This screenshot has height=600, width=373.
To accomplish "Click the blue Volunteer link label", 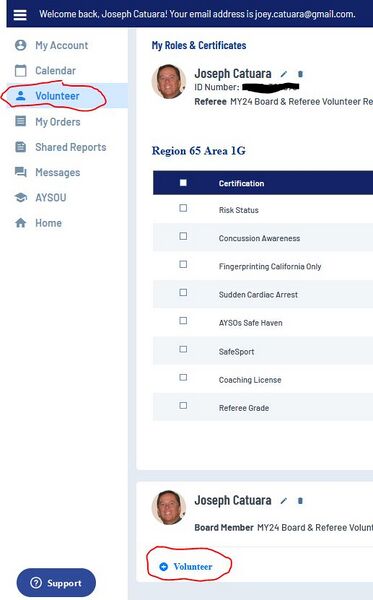I will 192,567.
